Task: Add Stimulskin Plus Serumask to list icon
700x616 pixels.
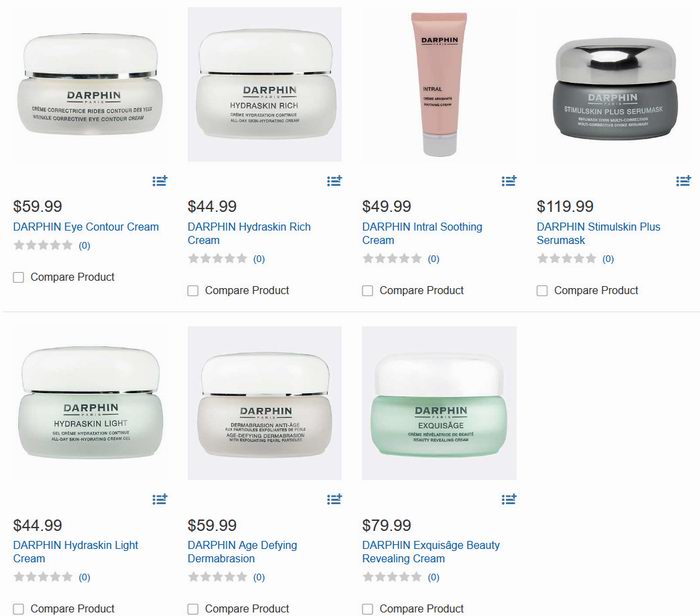Action: [x=683, y=181]
